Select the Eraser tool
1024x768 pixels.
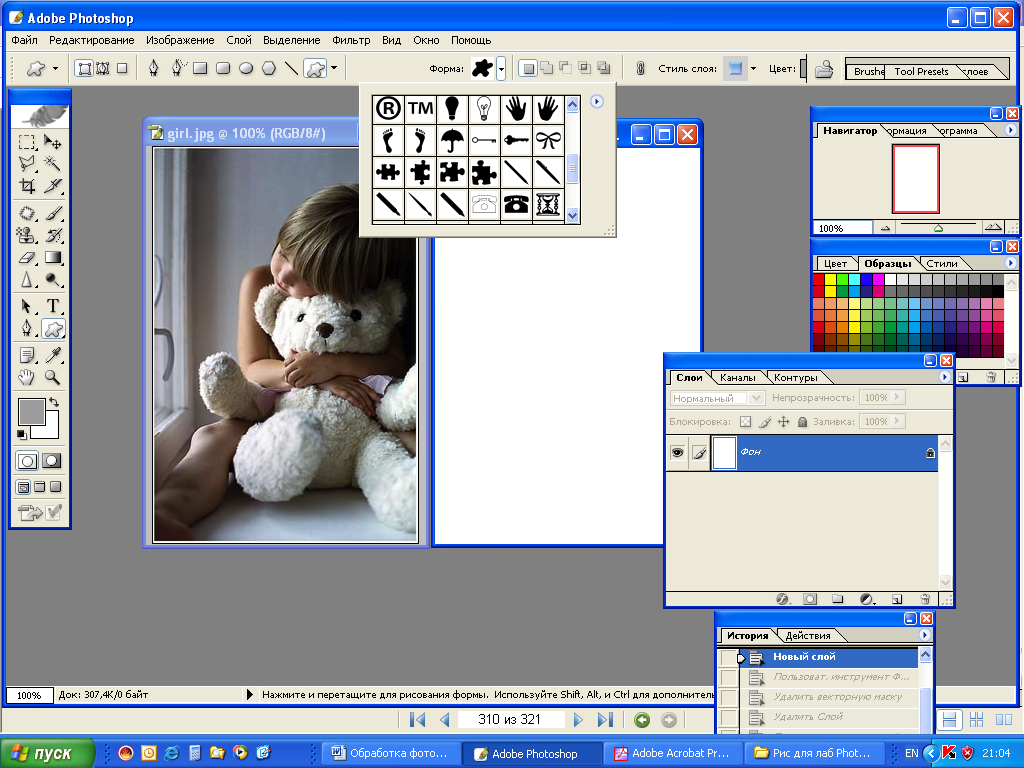click(x=27, y=257)
